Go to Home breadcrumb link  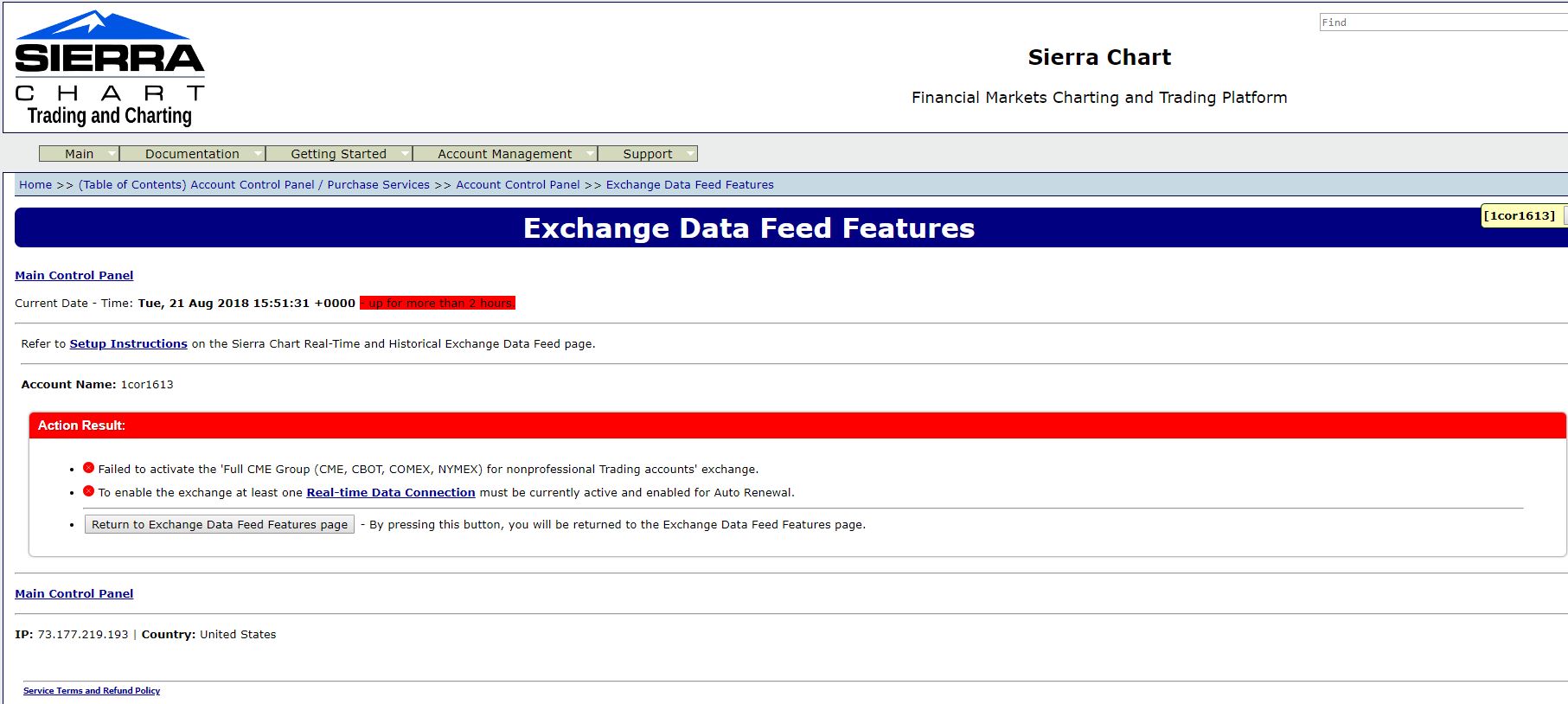[x=35, y=185]
